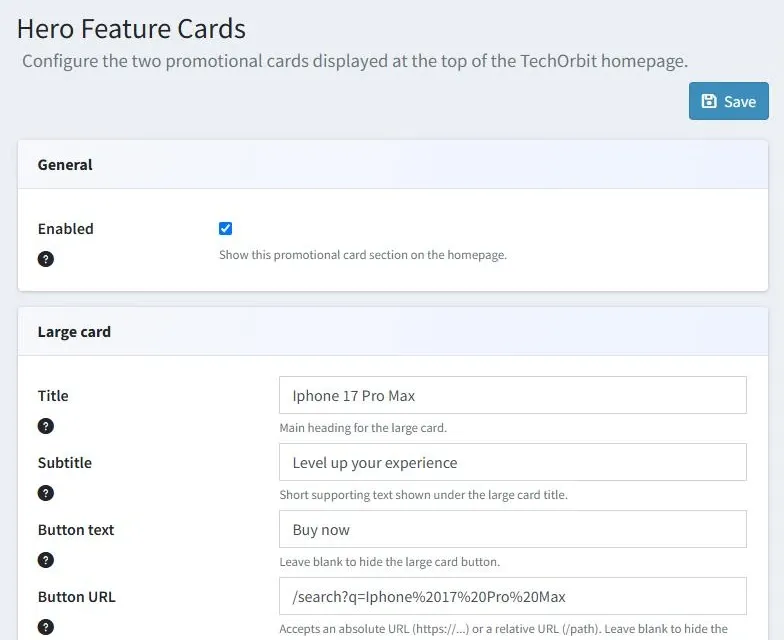This screenshot has height=640, width=784.
Task: Click 'Show this promotional card section' hint
Action: coord(363,255)
